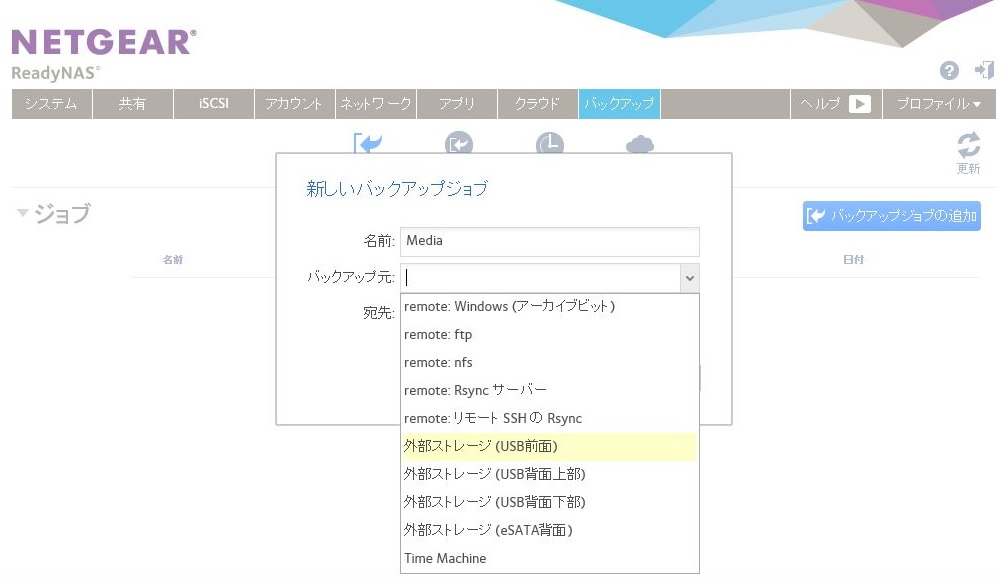Choose 外部ストレージ (USB前面) from list
The height and width of the screenshot is (578, 1001).
pyautogui.click(x=481, y=446)
